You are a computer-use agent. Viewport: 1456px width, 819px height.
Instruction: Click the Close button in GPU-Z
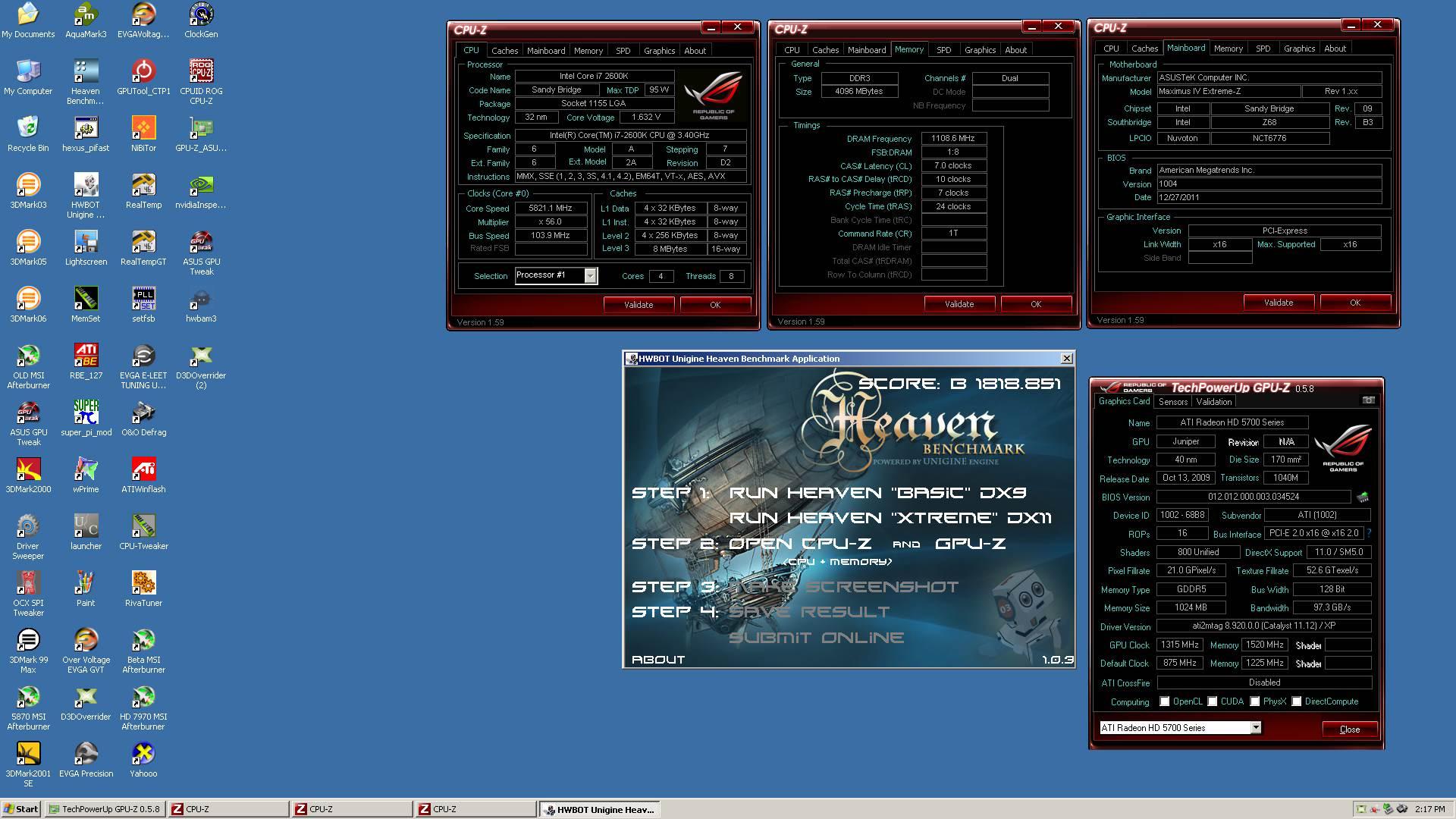click(x=1350, y=730)
